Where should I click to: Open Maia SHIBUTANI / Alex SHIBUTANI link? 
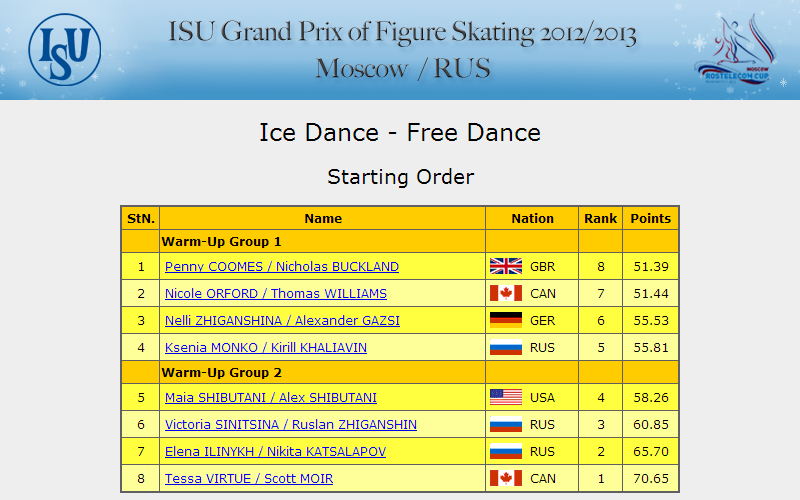pyautogui.click(x=270, y=398)
